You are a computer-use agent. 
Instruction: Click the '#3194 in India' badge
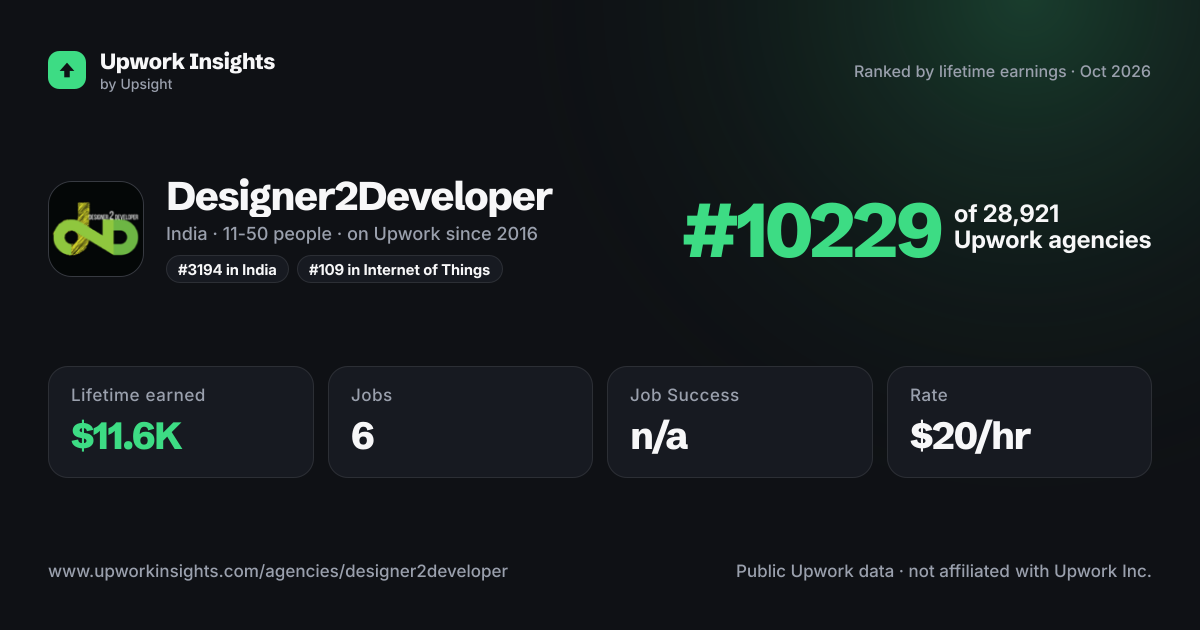(228, 269)
